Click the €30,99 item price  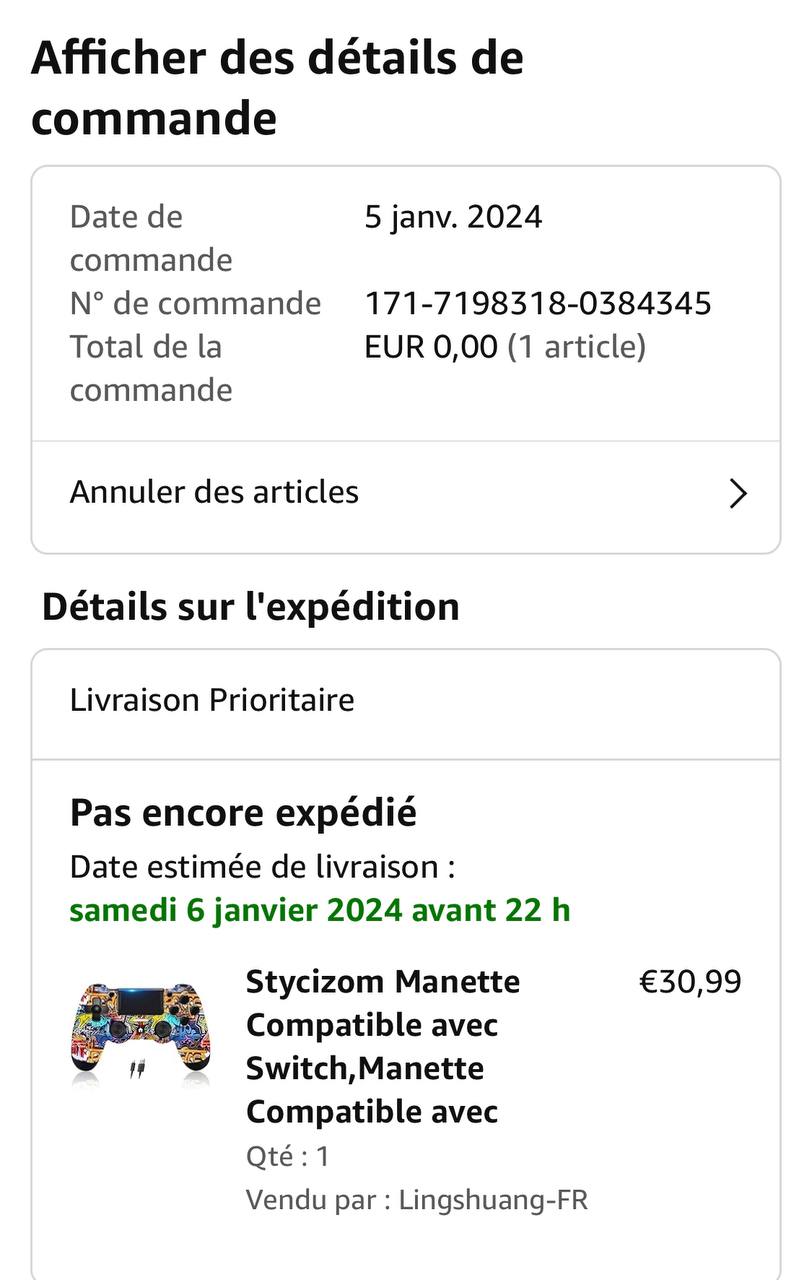pyautogui.click(x=690, y=982)
